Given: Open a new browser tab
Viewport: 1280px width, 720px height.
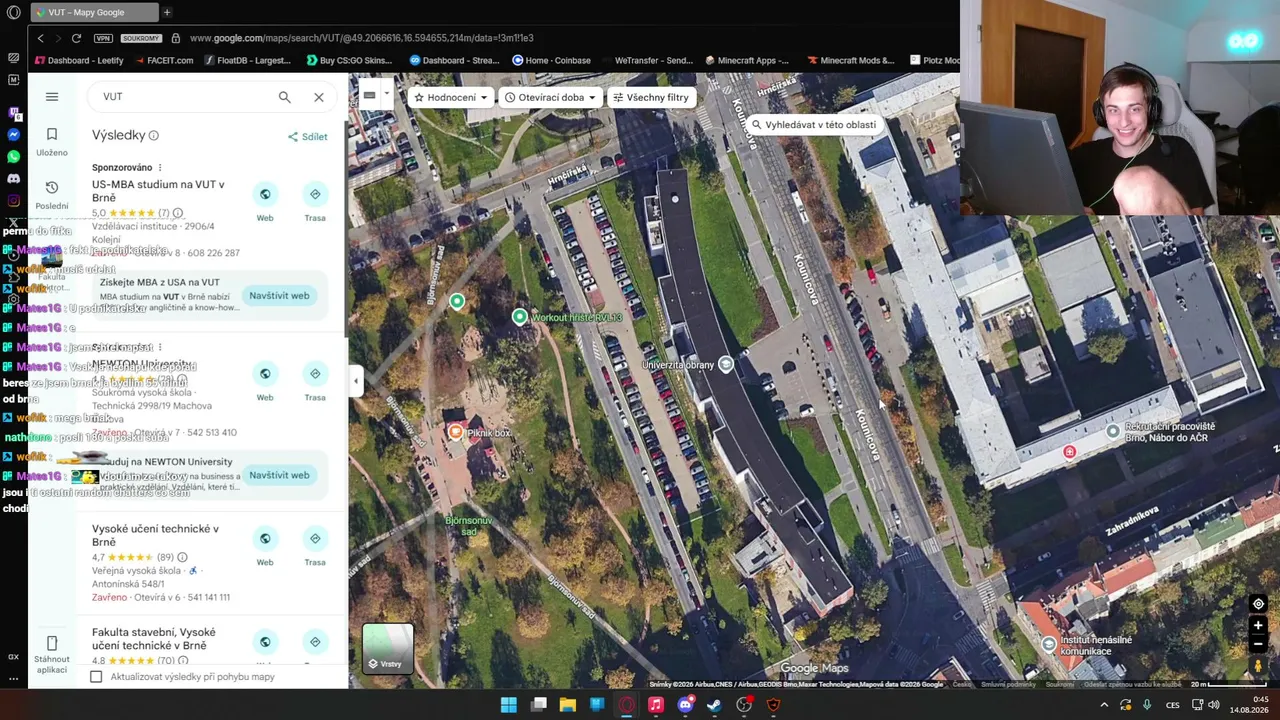Looking at the screenshot, I should (167, 12).
